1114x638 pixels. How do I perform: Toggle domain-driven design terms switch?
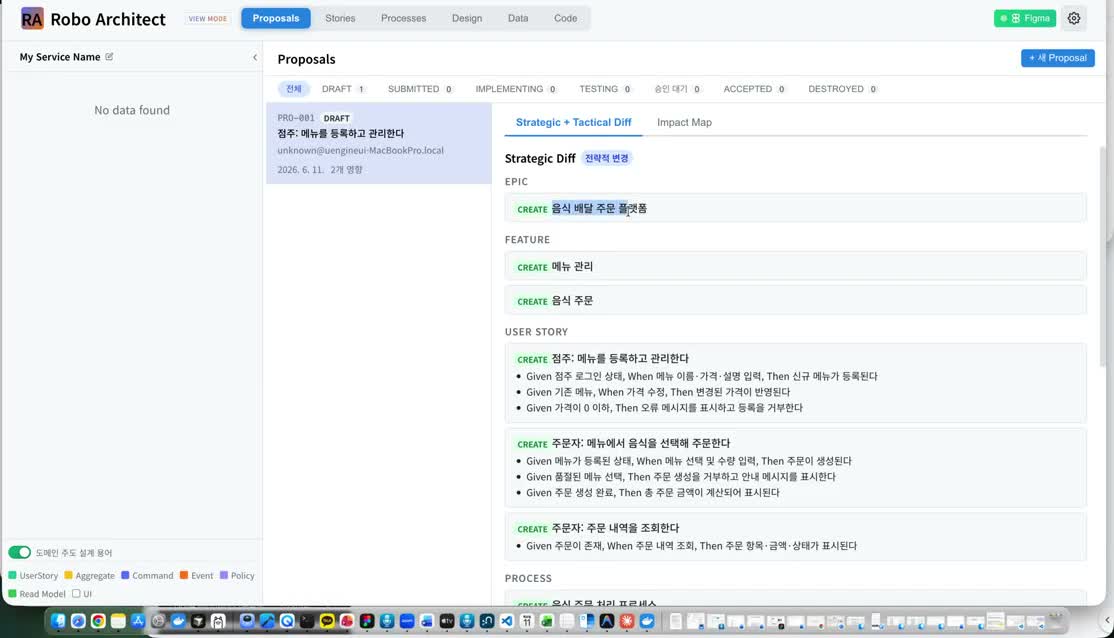19,553
